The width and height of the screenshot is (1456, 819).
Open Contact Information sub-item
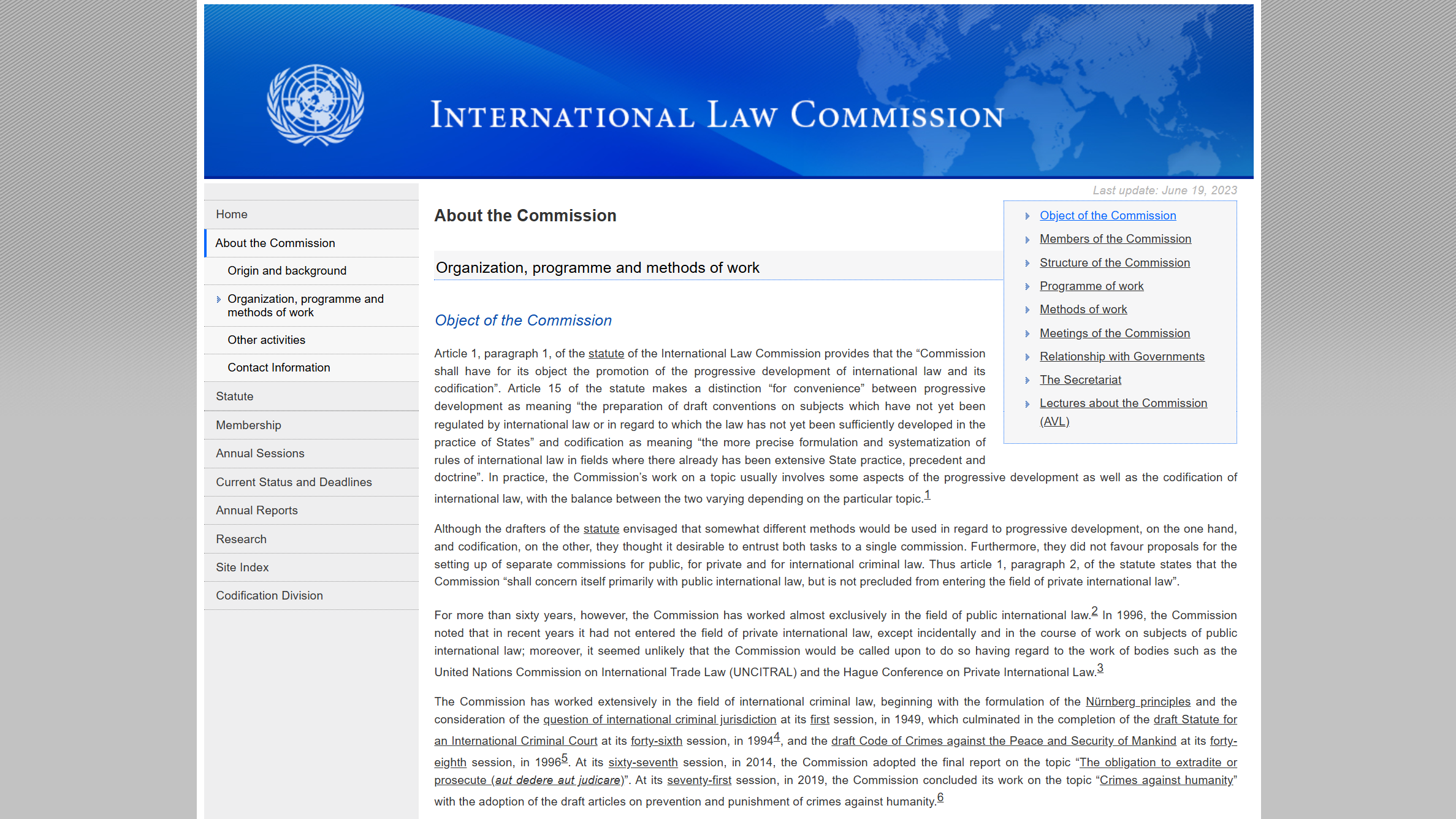pyautogui.click(x=278, y=368)
